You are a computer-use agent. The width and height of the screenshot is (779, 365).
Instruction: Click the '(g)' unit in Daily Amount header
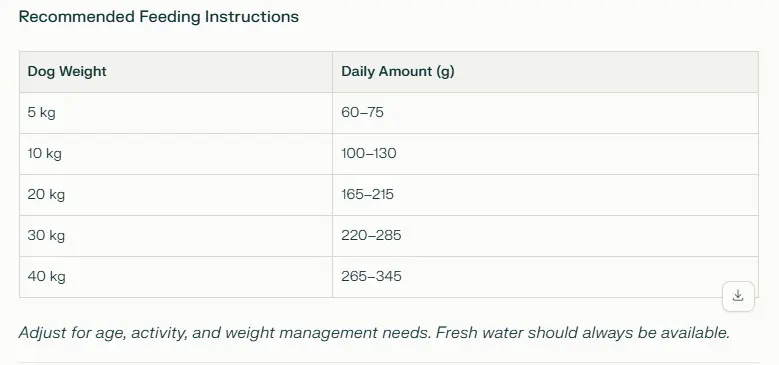[x=445, y=72]
